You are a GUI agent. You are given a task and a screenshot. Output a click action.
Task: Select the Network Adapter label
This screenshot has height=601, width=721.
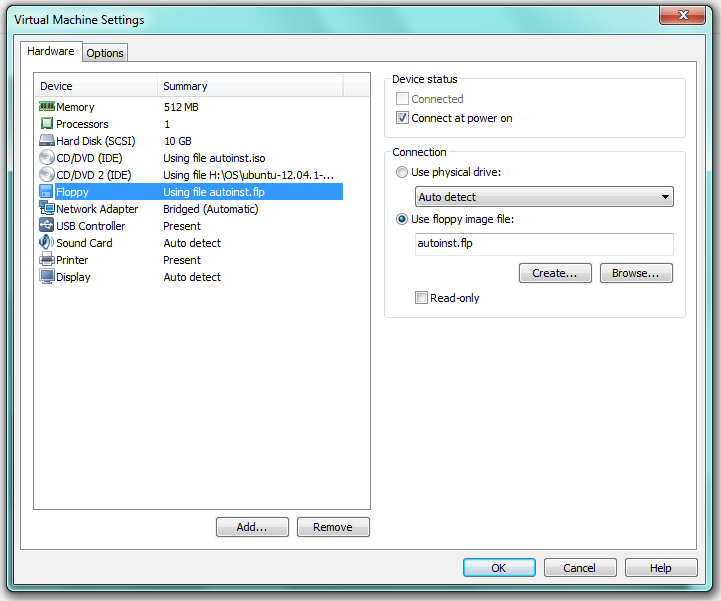coord(97,209)
